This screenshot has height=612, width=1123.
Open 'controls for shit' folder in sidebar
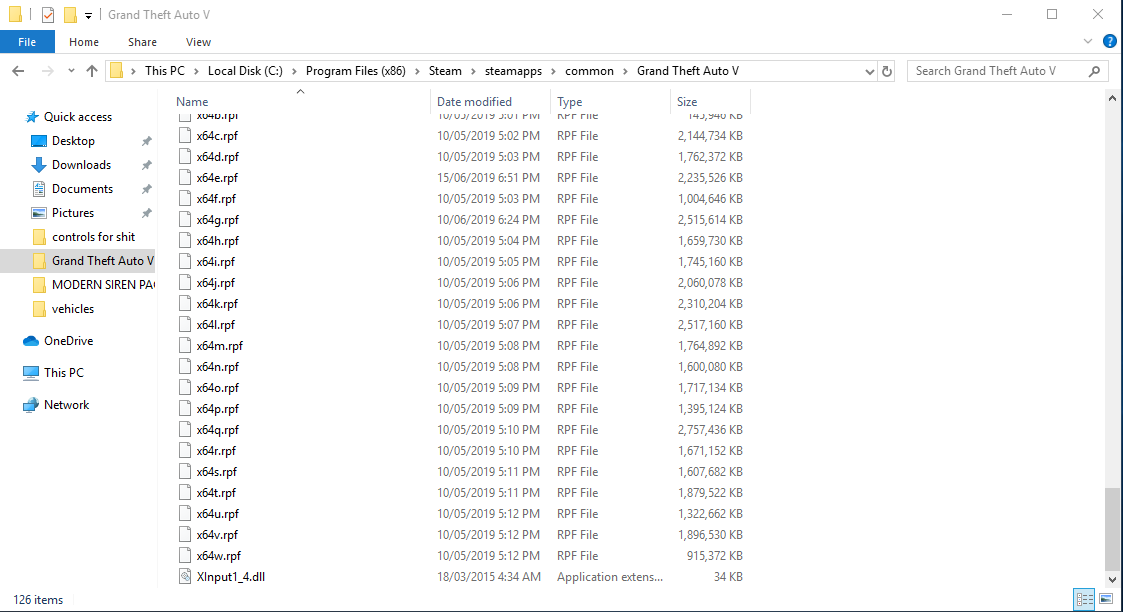[x=93, y=237]
